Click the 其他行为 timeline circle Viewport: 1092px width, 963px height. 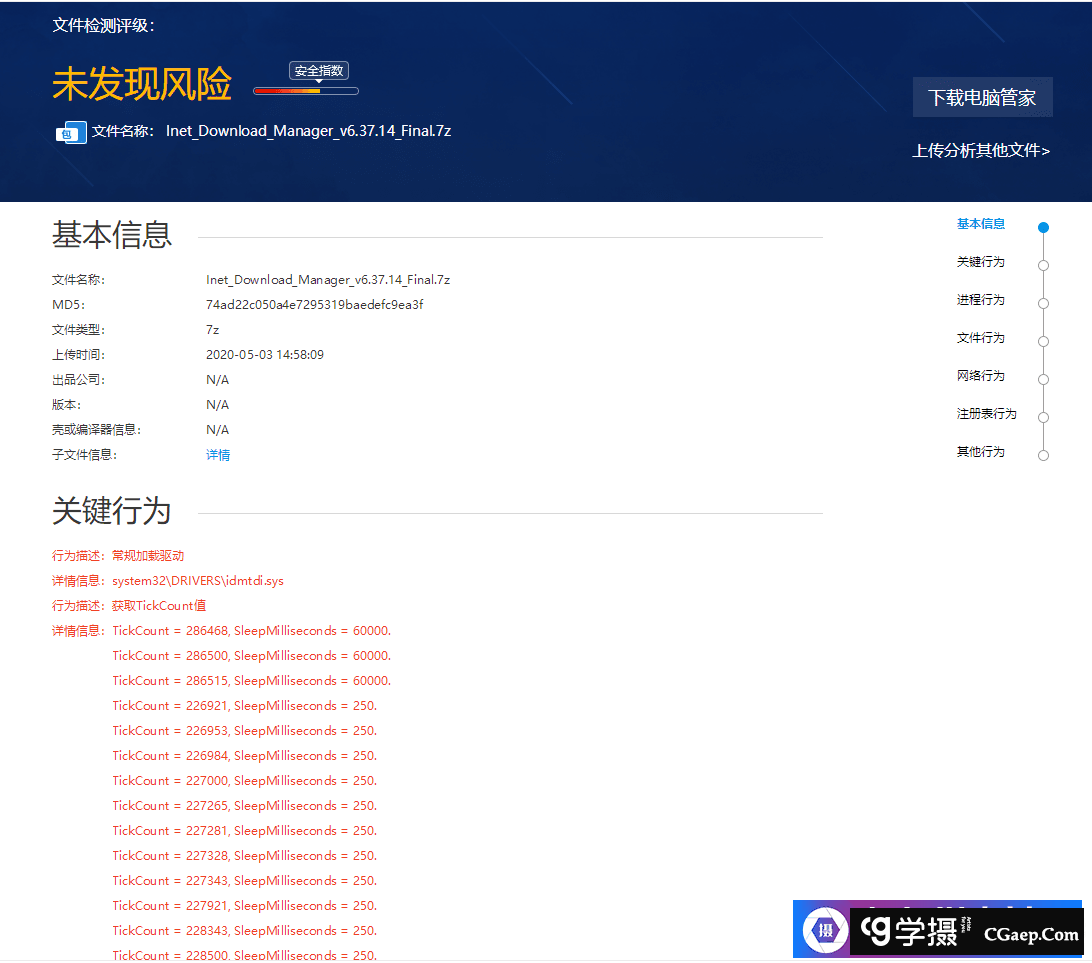1043,455
